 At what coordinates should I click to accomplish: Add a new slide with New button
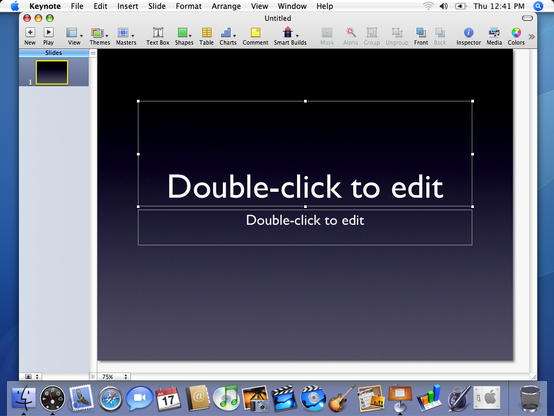(30, 36)
